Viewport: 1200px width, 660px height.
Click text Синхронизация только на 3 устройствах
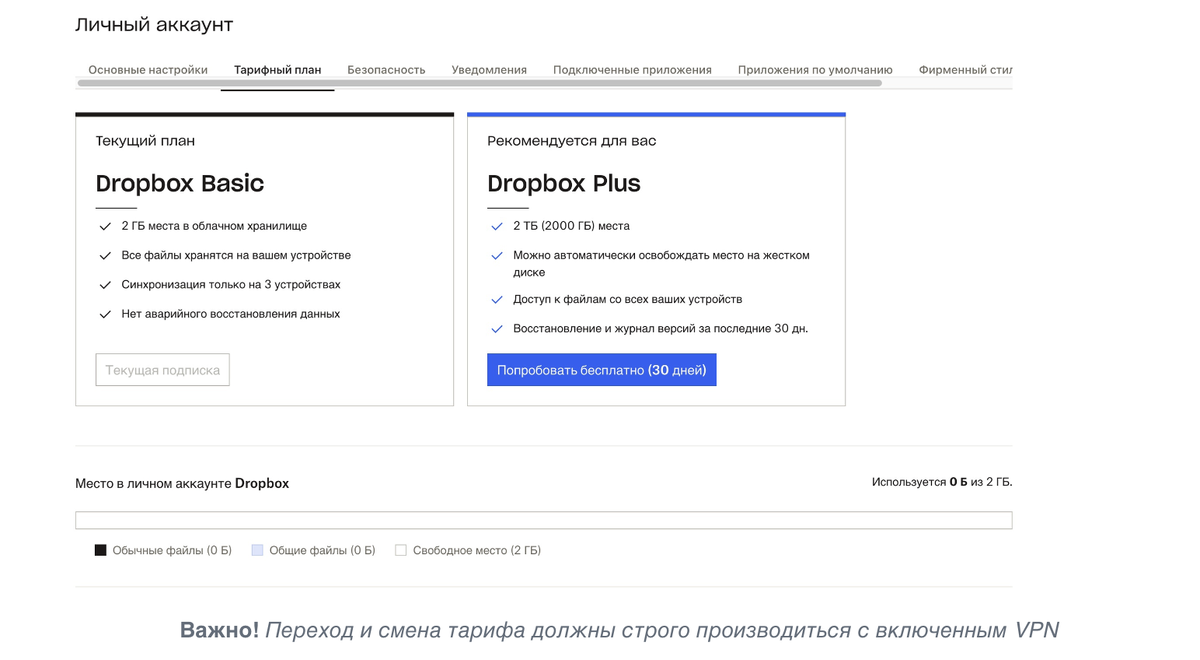pos(231,285)
